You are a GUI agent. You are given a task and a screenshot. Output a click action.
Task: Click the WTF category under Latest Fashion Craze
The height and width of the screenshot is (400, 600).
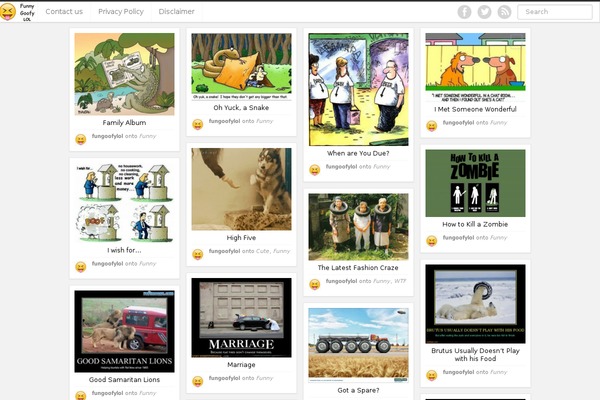point(400,281)
